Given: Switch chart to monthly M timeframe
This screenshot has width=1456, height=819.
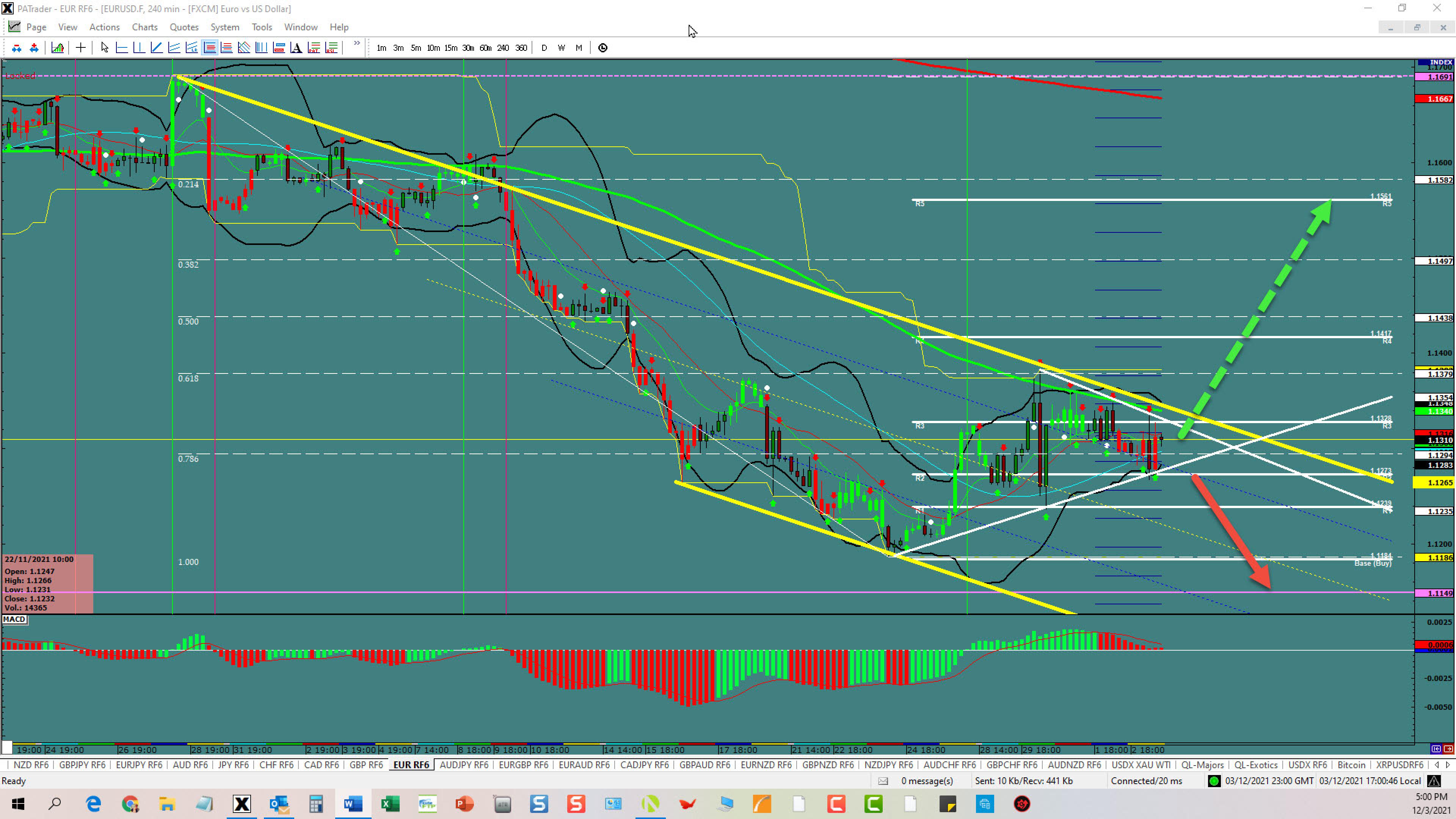Looking at the screenshot, I should 579,48.
